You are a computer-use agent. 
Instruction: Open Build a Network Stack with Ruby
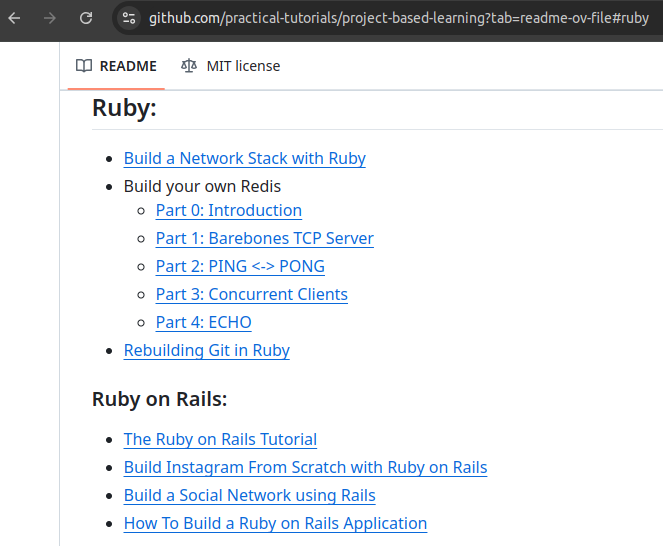tap(244, 159)
